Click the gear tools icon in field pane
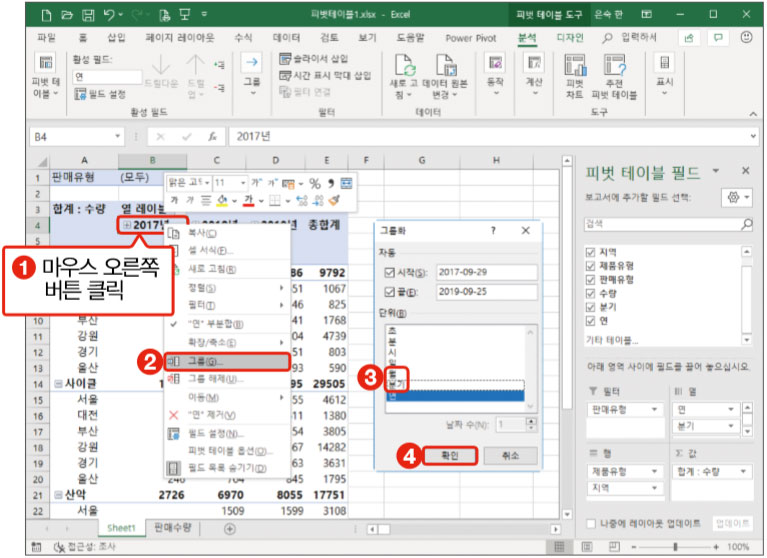The image size is (767, 558). point(733,198)
